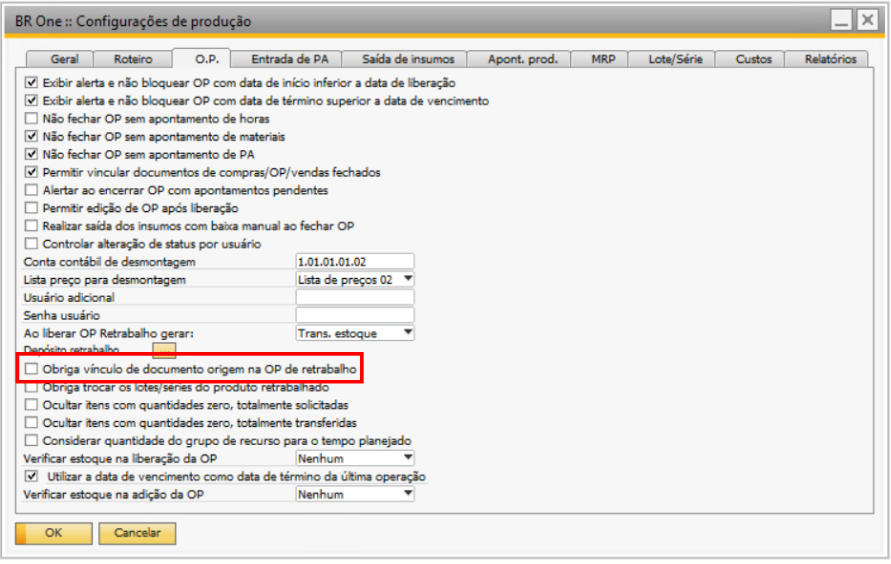Uncheck 'Não fechar OP sem apontamento de PA'
The width and height of the screenshot is (891, 564).
(x=31, y=155)
